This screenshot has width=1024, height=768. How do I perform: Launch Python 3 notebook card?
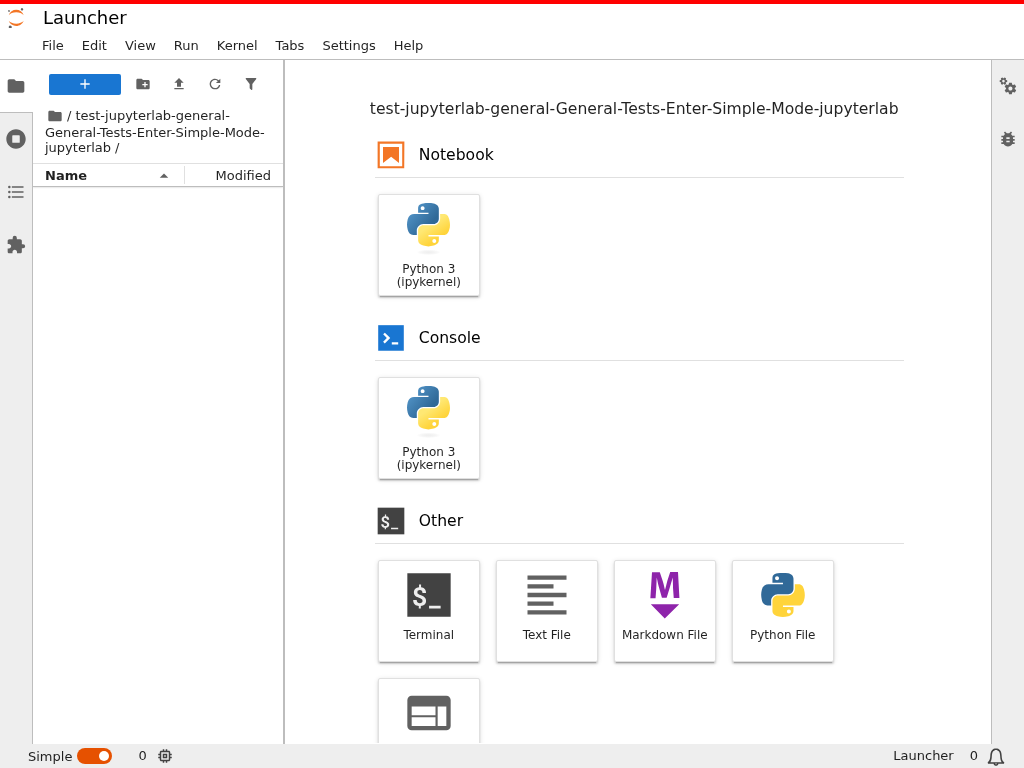tap(428, 246)
